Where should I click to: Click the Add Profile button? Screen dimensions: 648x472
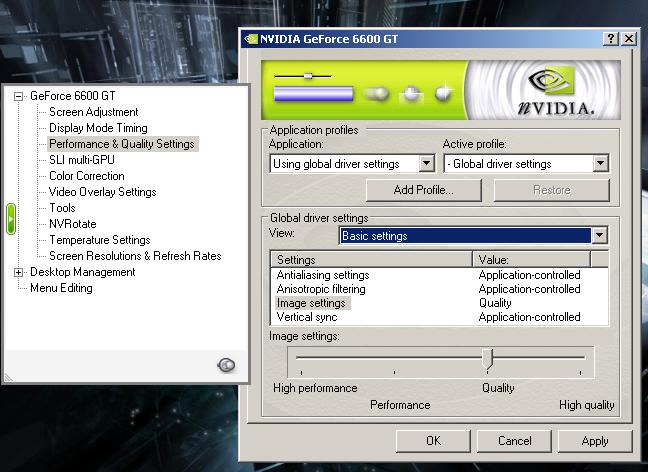tap(423, 190)
